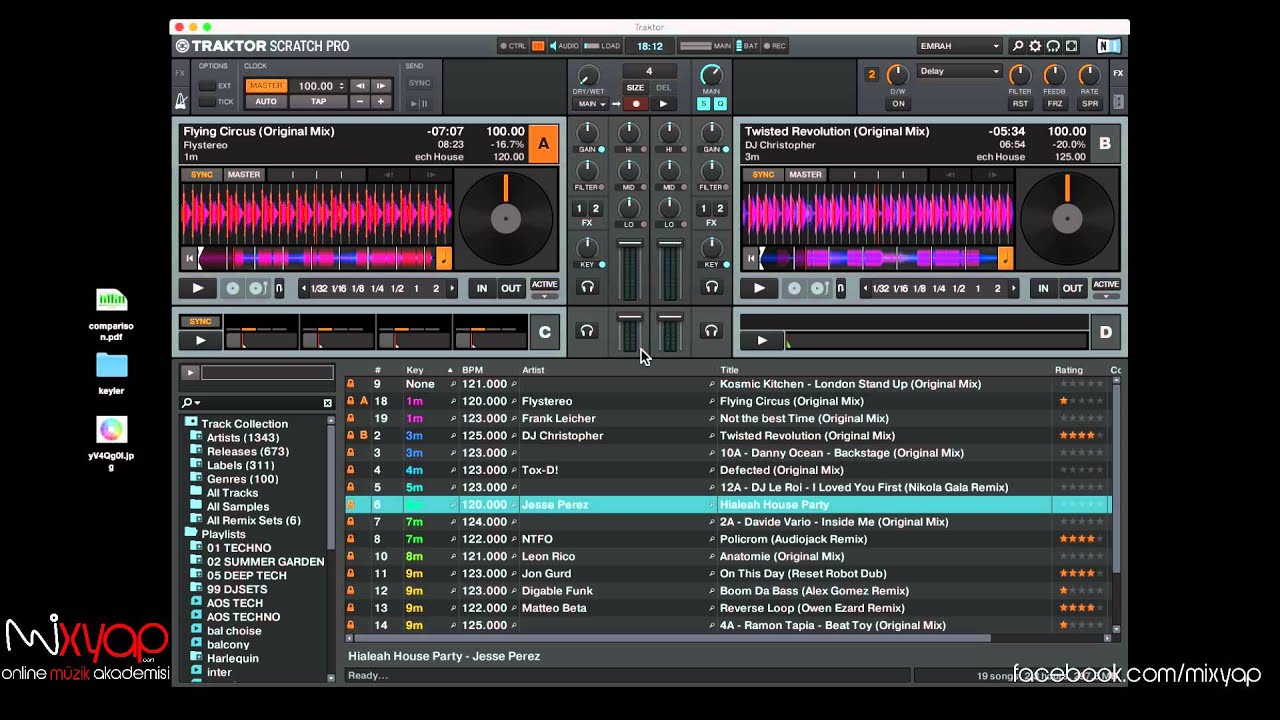Click headphone cue icon for deck B

click(711, 287)
